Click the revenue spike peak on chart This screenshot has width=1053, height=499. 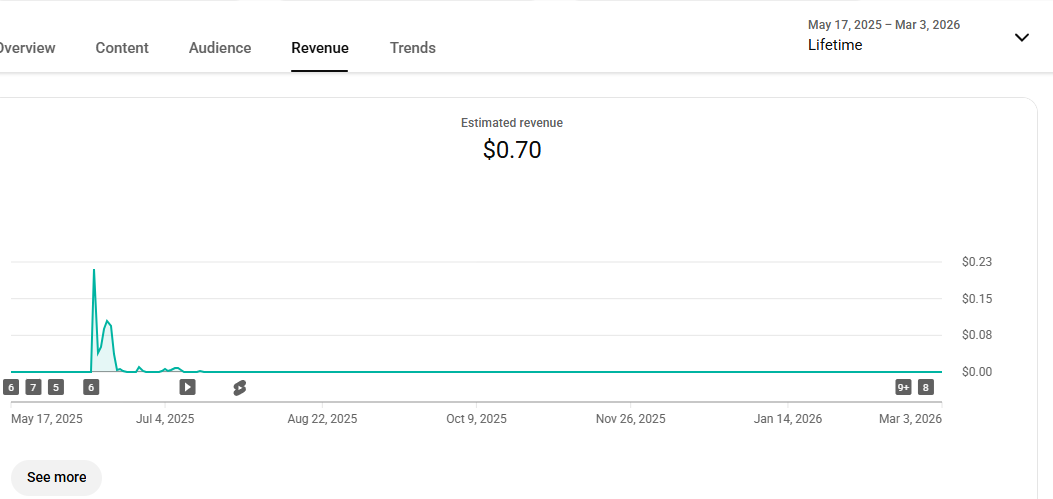(x=94, y=270)
